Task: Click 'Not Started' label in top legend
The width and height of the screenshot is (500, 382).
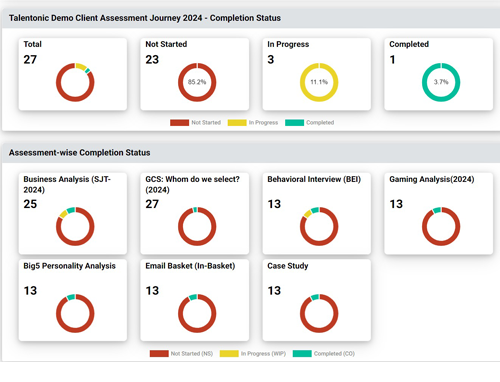Action: click(x=206, y=123)
